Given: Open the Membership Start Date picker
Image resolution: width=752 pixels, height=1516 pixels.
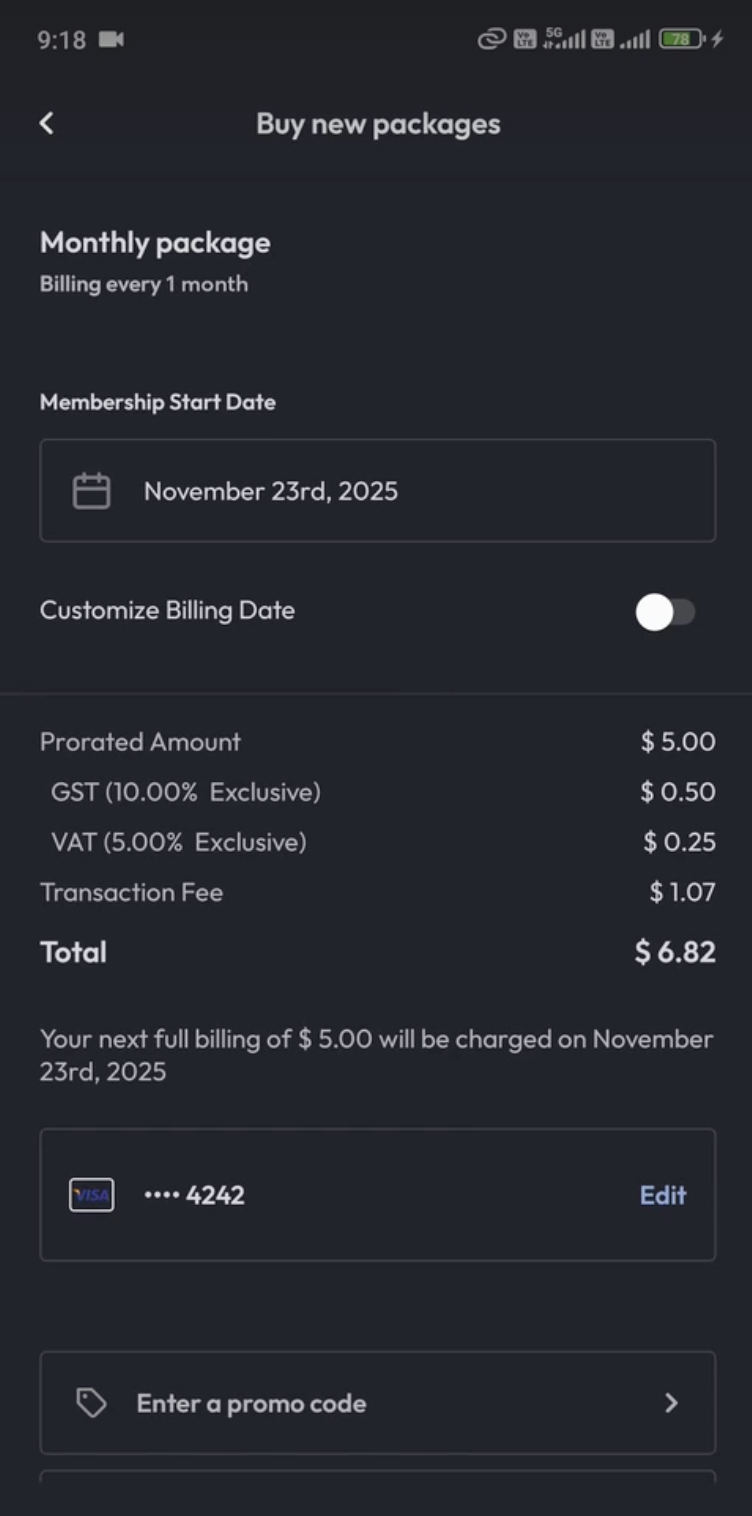Looking at the screenshot, I should click(377, 491).
